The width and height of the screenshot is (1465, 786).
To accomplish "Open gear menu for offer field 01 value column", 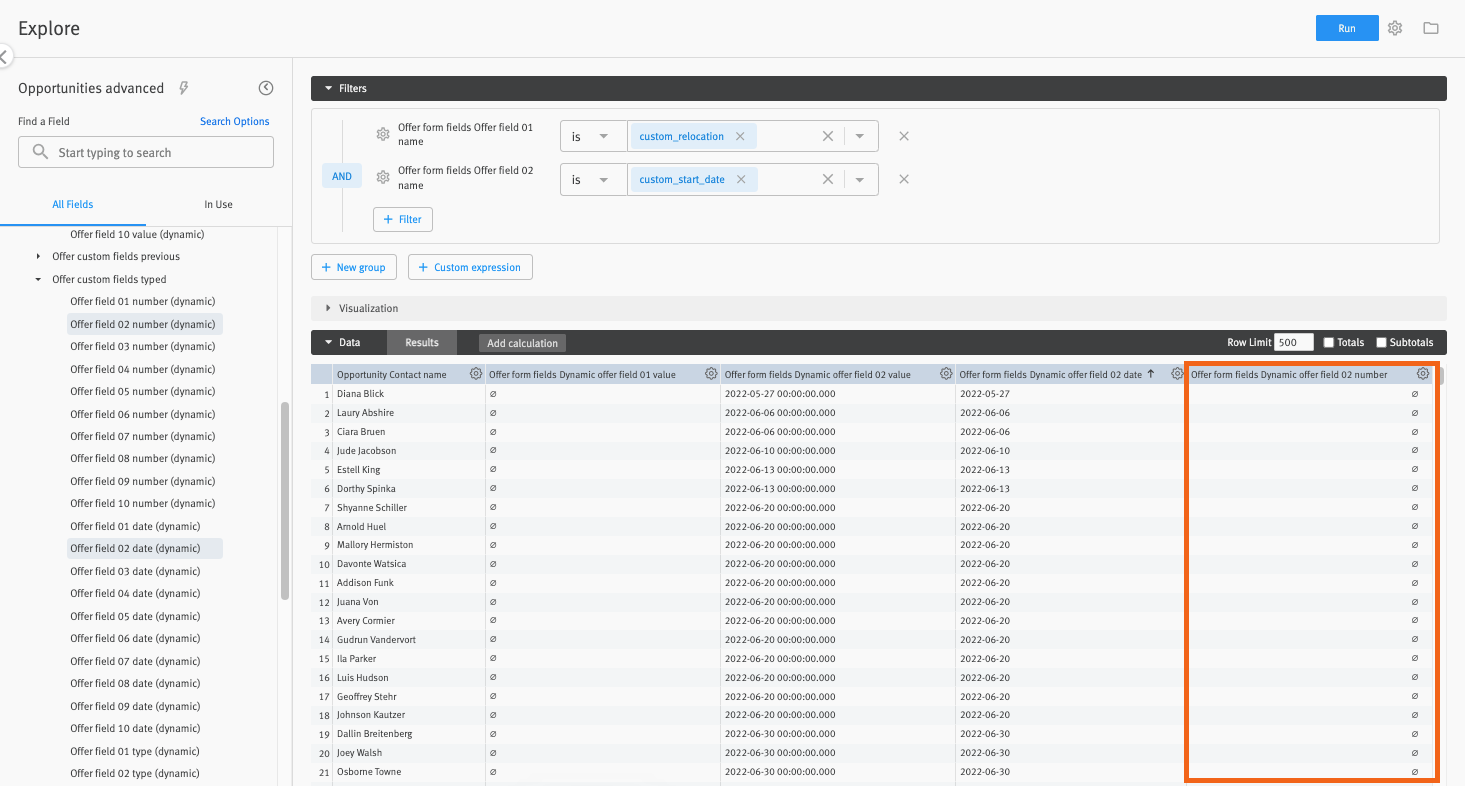I will tap(711, 374).
